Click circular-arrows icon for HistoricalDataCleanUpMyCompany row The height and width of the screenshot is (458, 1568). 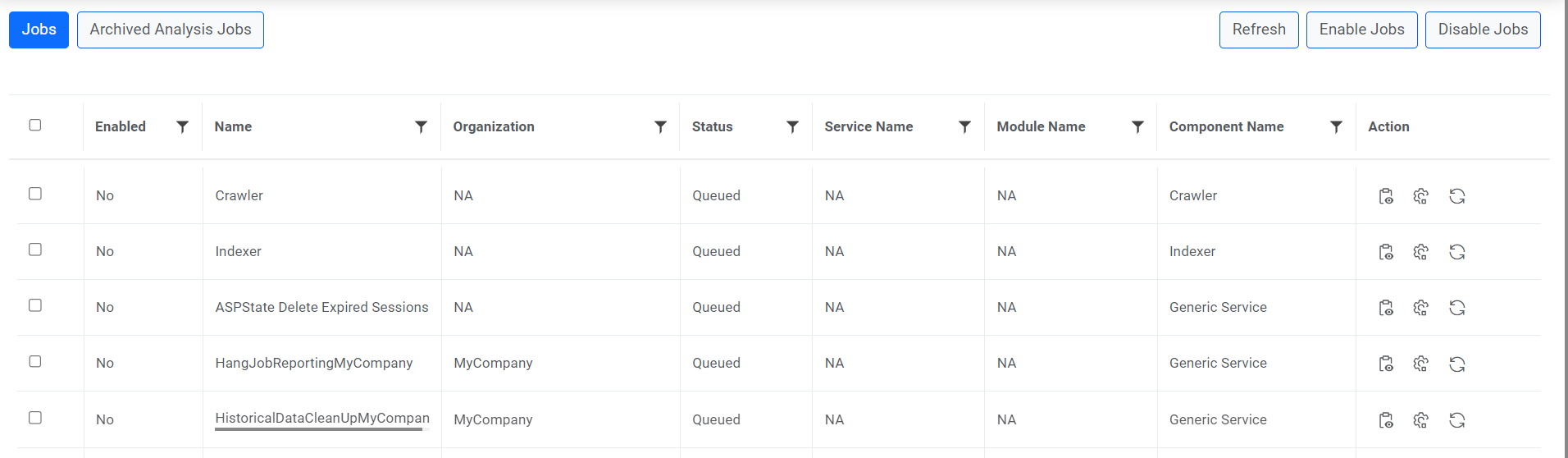pos(1456,420)
